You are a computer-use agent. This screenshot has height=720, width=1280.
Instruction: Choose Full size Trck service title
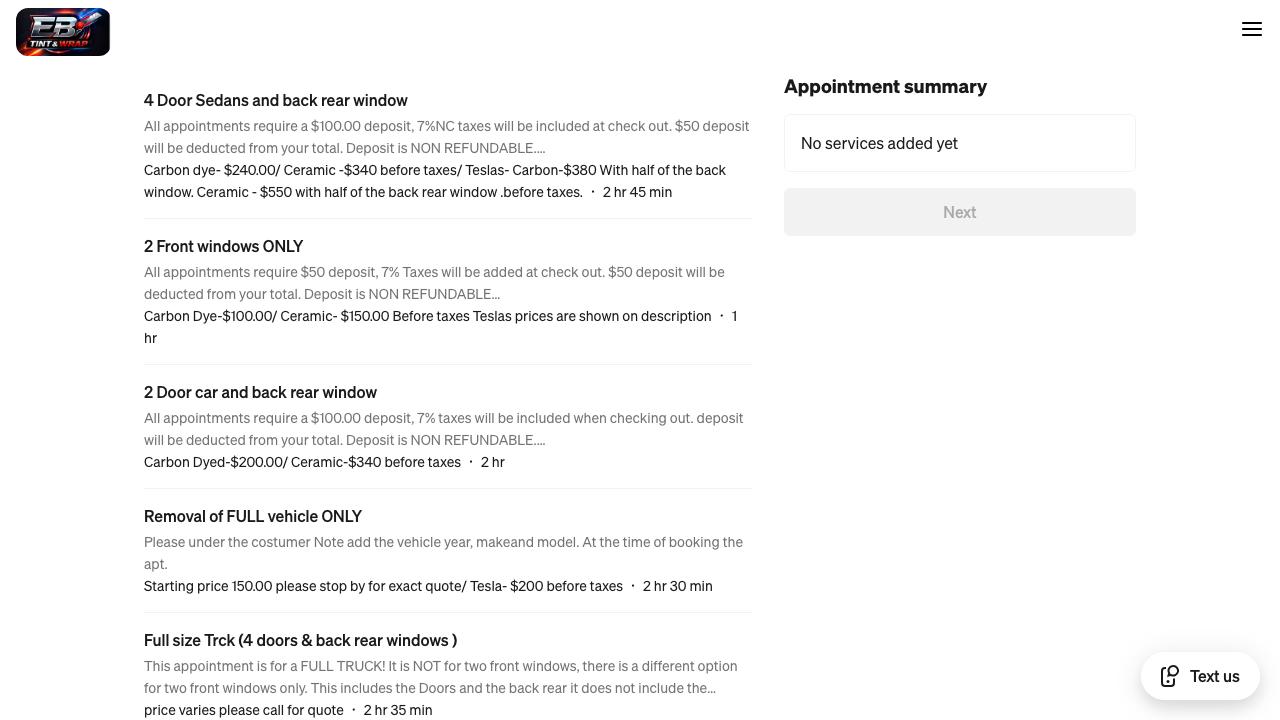pos(300,640)
